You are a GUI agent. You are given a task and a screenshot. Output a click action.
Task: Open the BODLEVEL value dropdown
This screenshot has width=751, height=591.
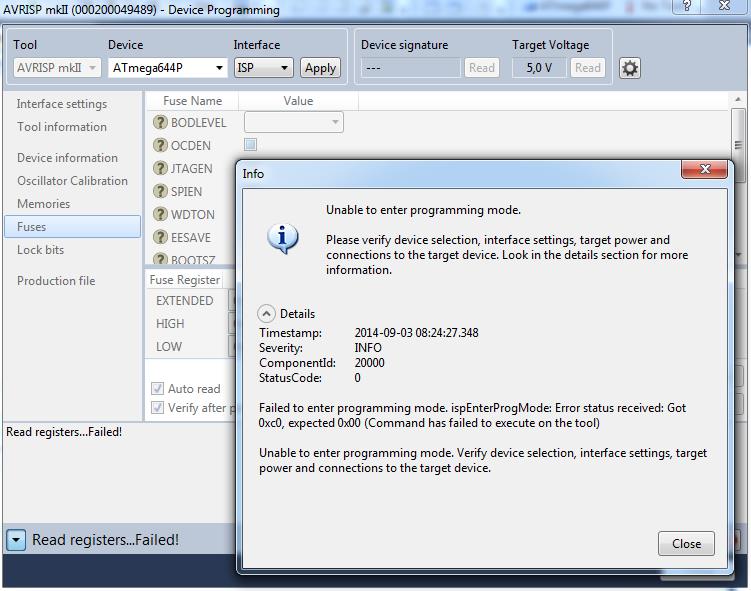pyautogui.click(x=294, y=122)
